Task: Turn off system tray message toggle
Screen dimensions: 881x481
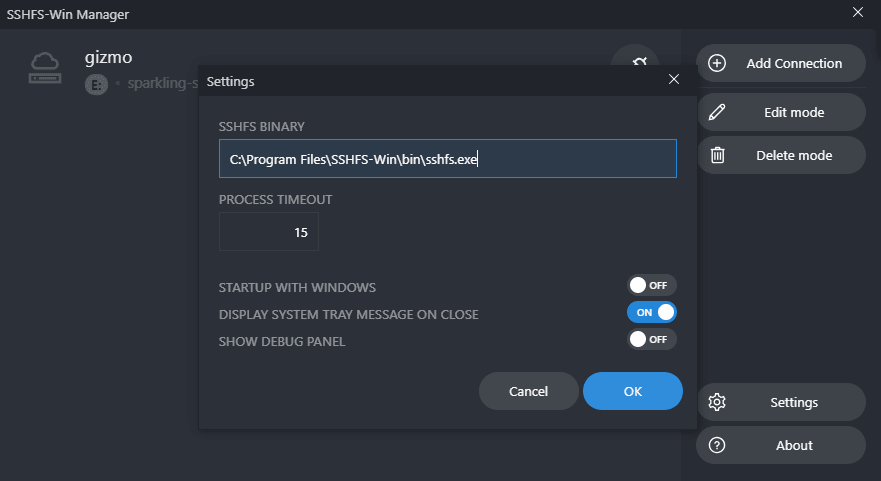Action: (651, 312)
